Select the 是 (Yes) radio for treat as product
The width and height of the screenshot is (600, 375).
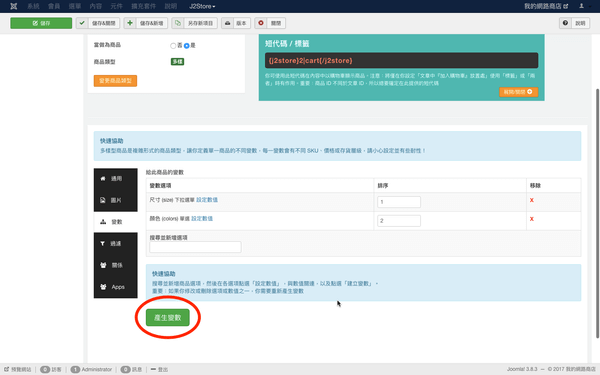click(187, 46)
